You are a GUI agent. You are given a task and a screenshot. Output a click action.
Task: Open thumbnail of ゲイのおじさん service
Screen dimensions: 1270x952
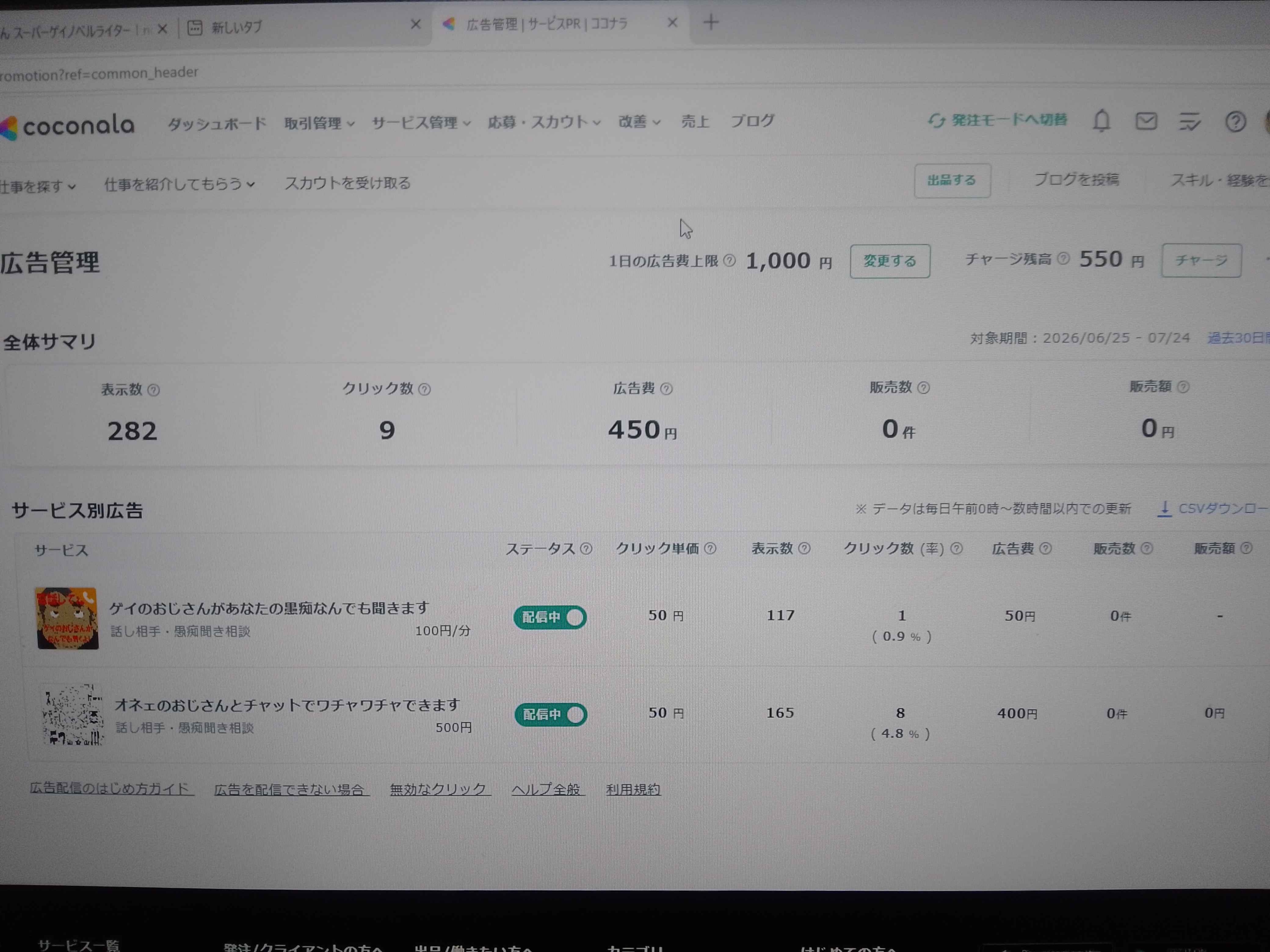[67, 618]
